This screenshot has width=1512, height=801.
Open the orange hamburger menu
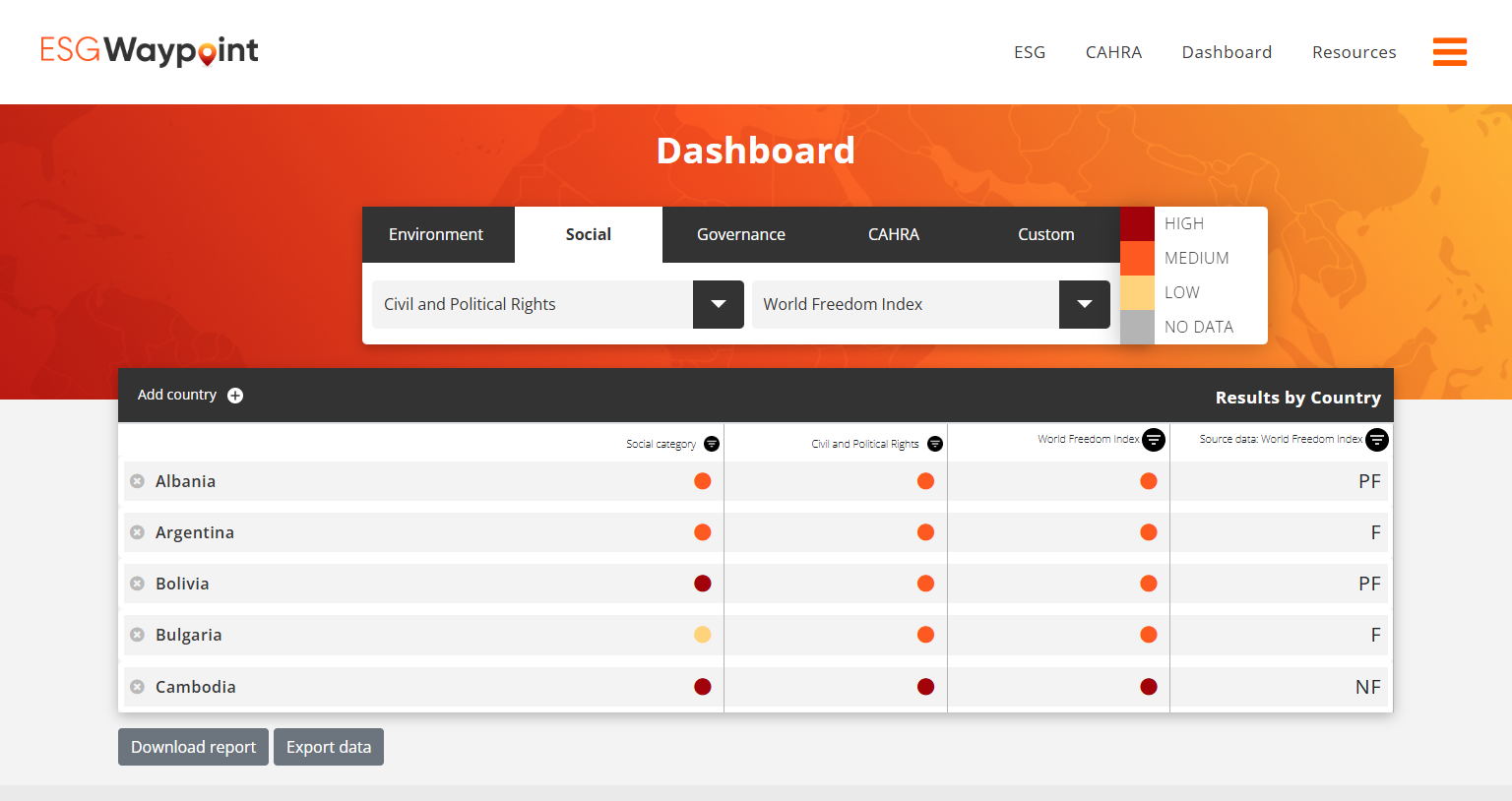point(1449,51)
